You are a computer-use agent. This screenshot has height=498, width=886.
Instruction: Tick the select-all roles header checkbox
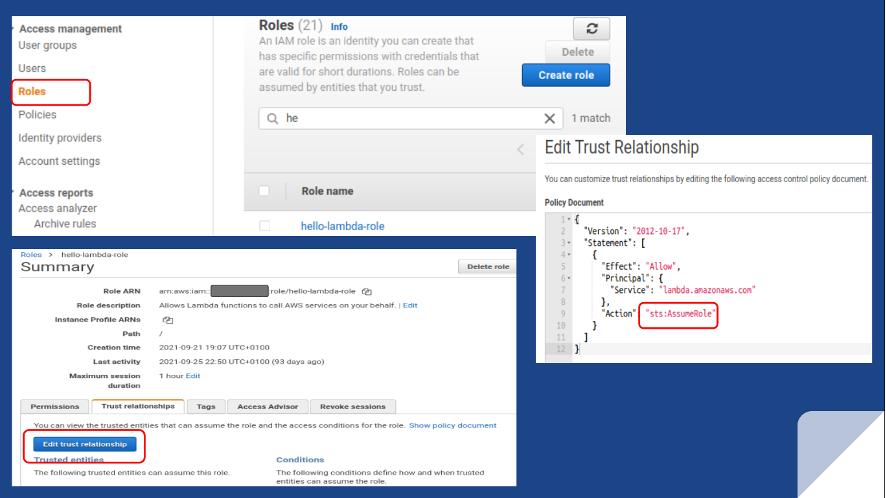pyautogui.click(x=264, y=190)
